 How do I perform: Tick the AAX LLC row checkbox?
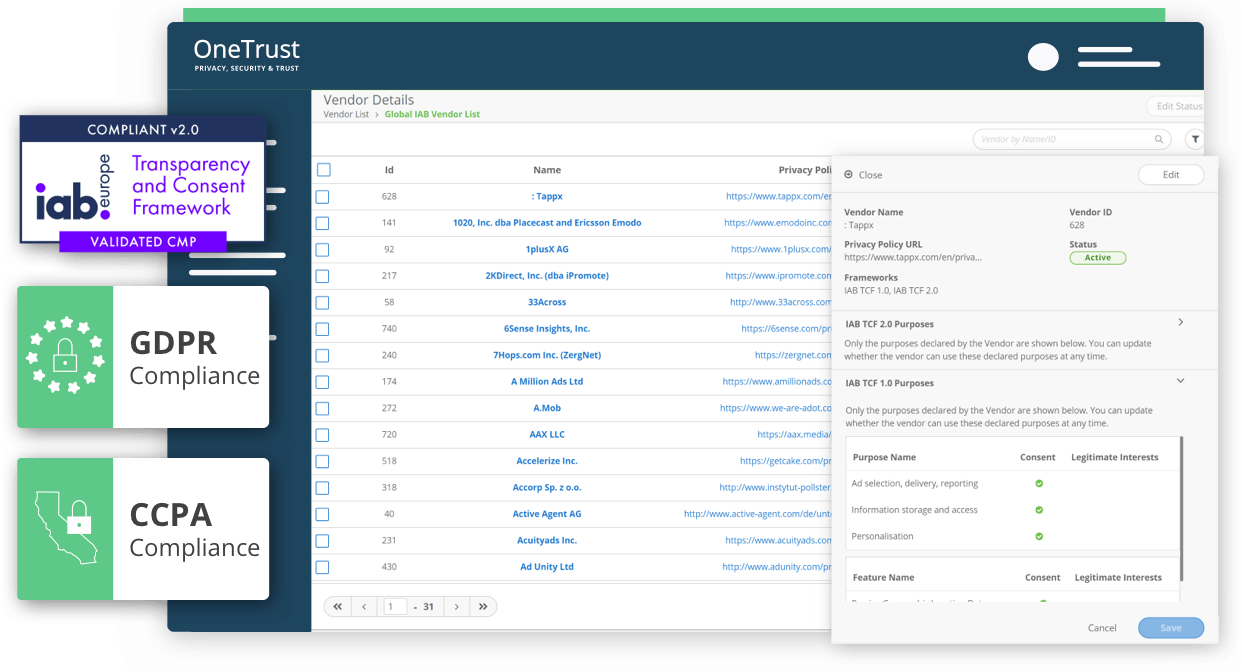pyautogui.click(x=323, y=435)
